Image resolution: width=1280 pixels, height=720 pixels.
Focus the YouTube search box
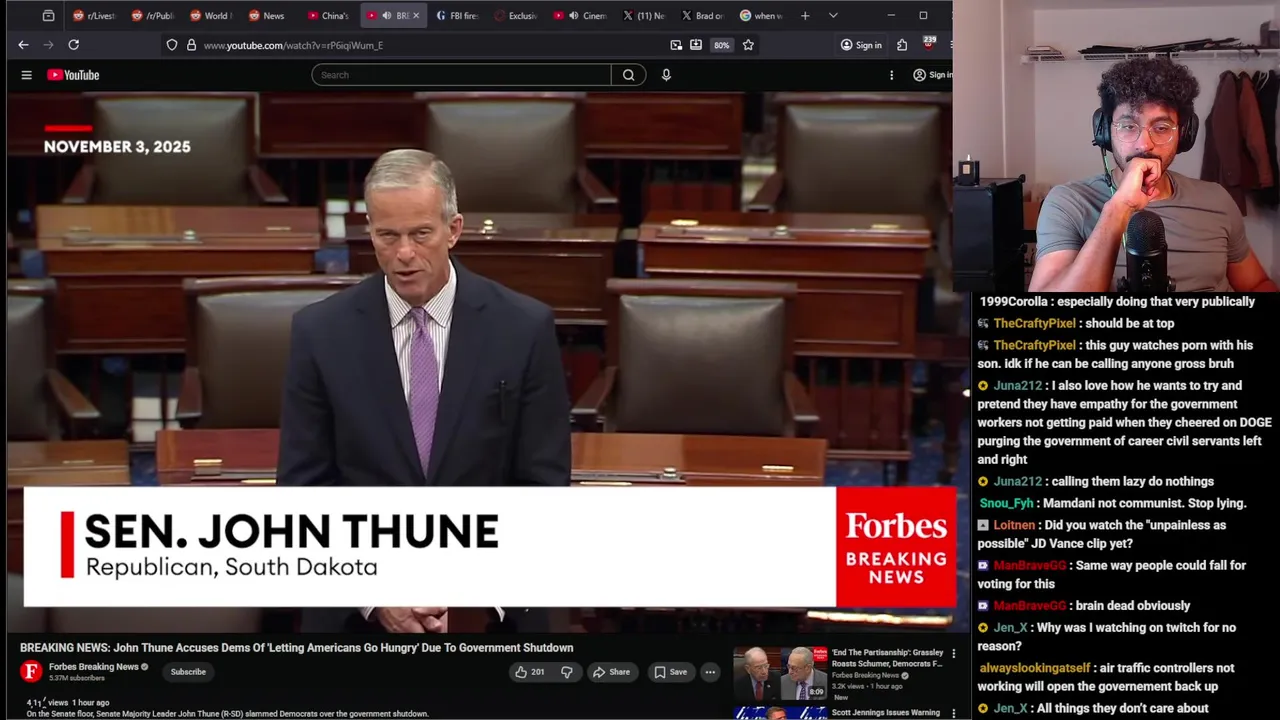pyautogui.click(x=461, y=75)
